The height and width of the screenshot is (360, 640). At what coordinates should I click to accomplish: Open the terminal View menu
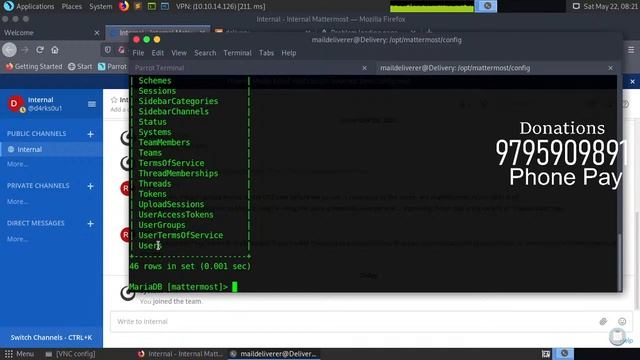click(179, 53)
